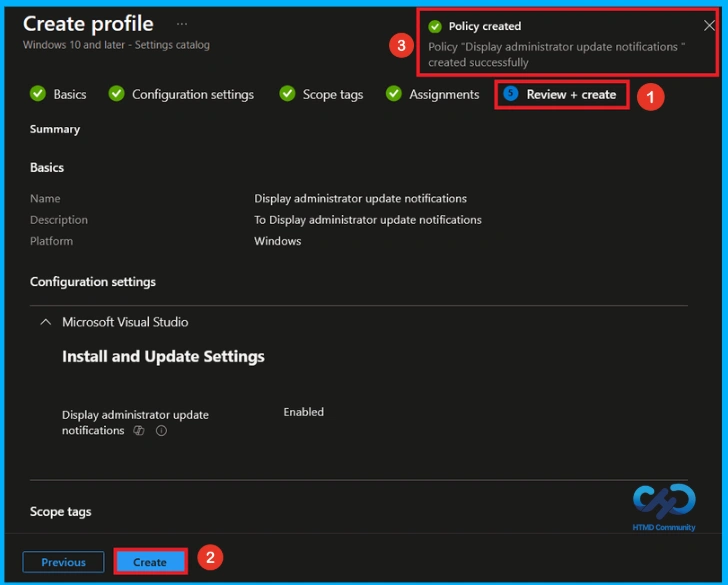Screen dimensions: 728x585
Task: Click the Copilot icon beside notifications setting
Action: (x=139, y=431)
